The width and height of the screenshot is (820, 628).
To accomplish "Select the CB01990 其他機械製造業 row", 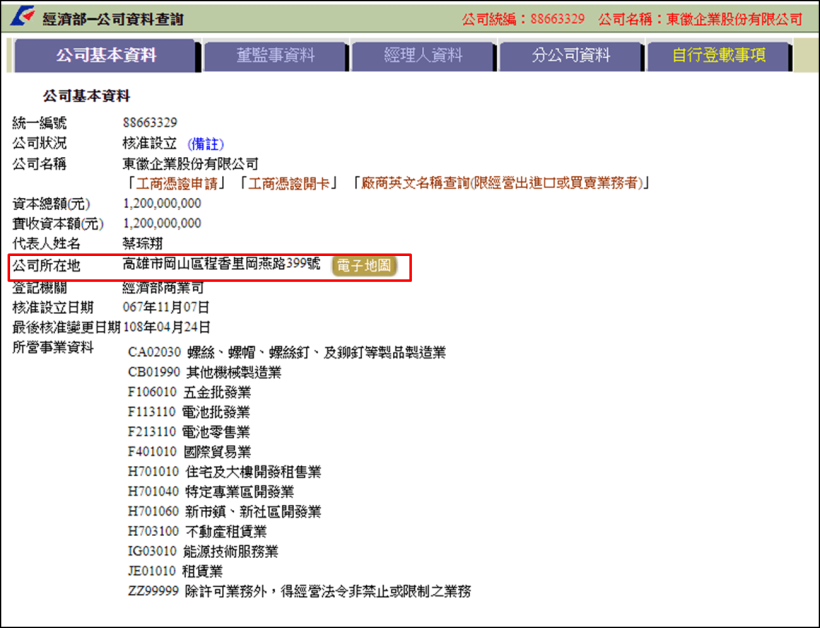I will [x=204, y=373].
